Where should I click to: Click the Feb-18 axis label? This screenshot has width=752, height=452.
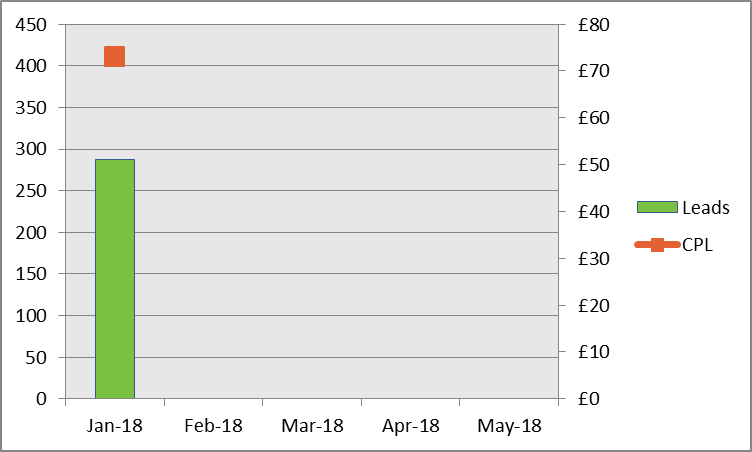pyautogui.click(x=213, y=426)
